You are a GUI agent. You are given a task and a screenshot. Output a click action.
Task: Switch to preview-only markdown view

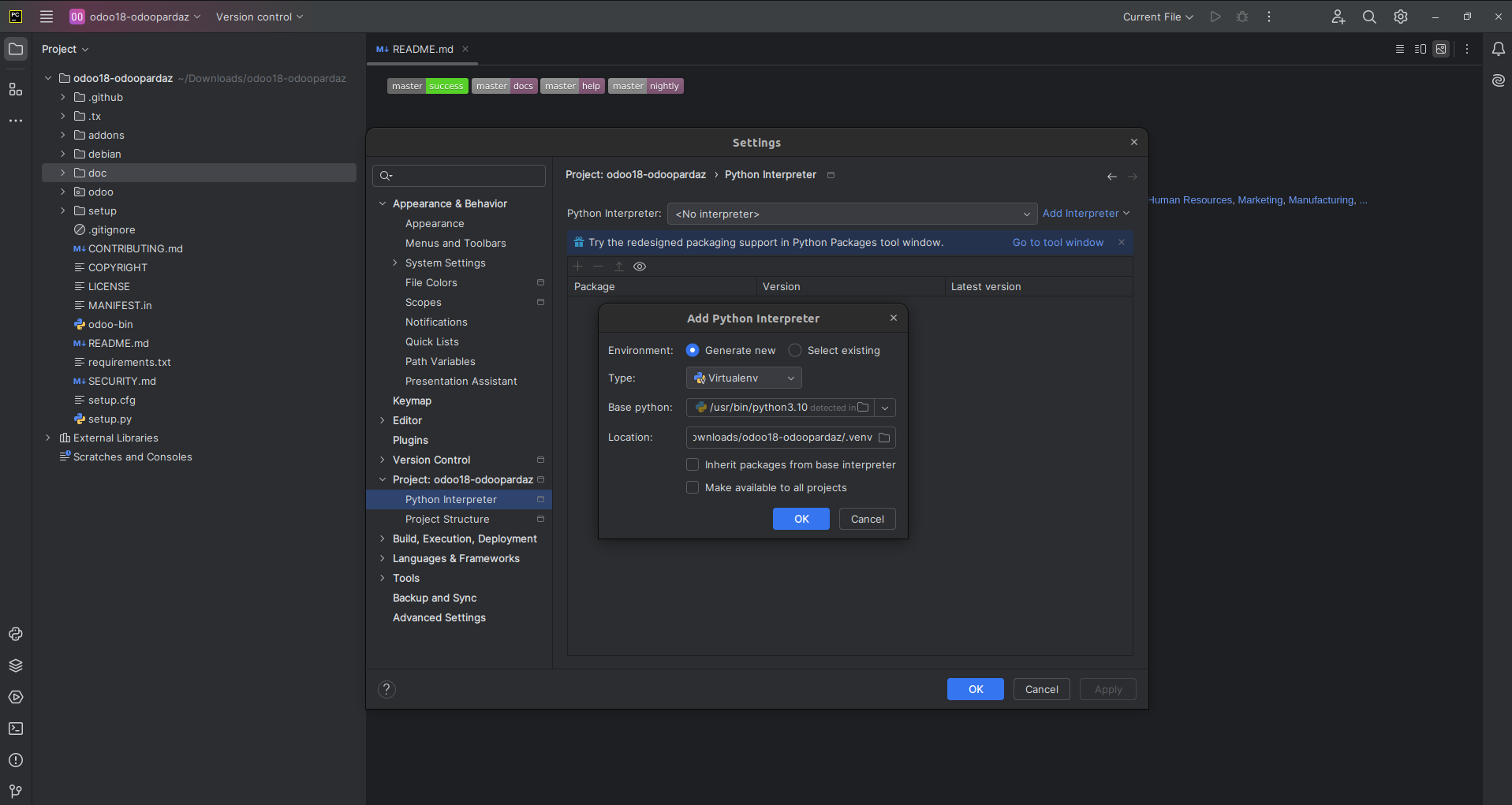1441,49
